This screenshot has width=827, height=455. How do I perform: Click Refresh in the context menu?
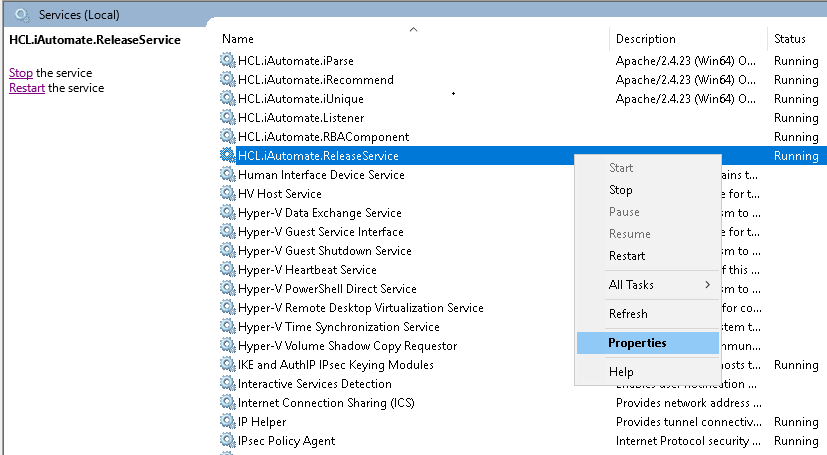[628, 314]
